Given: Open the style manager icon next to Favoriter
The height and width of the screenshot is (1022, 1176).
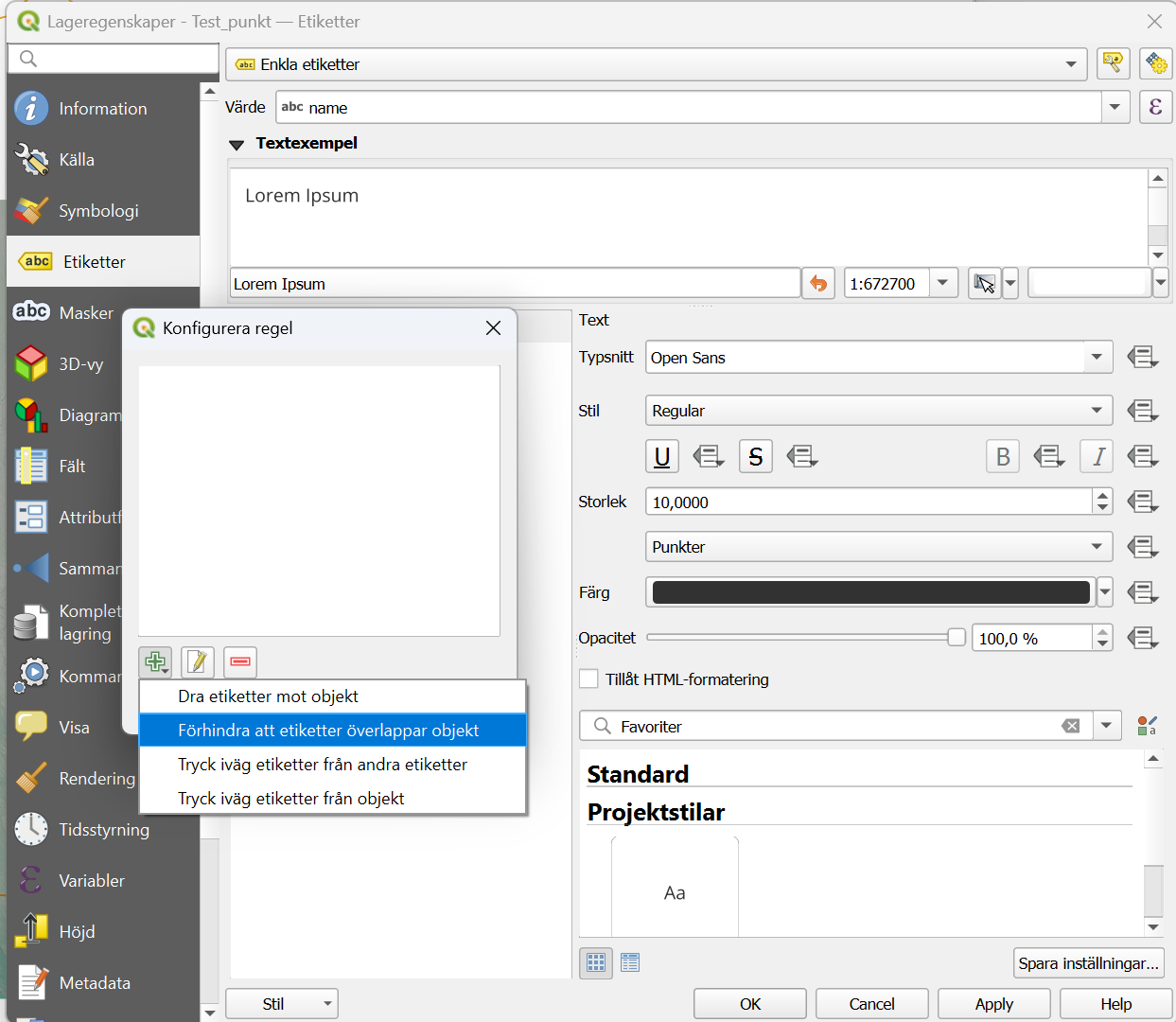Looking at the screenshot, I should 1147,726.
